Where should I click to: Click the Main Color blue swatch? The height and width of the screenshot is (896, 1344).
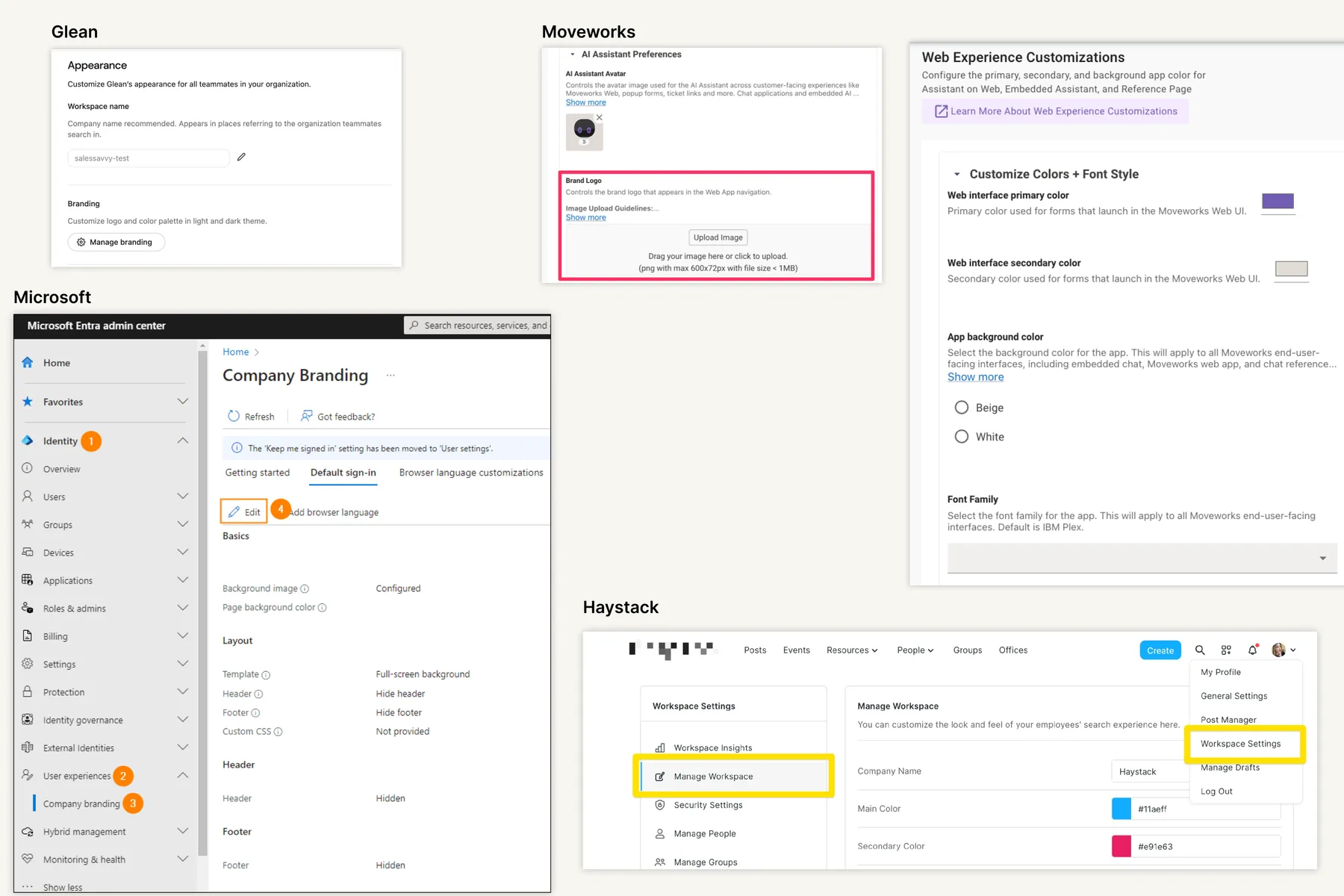tap(1121, 809)
